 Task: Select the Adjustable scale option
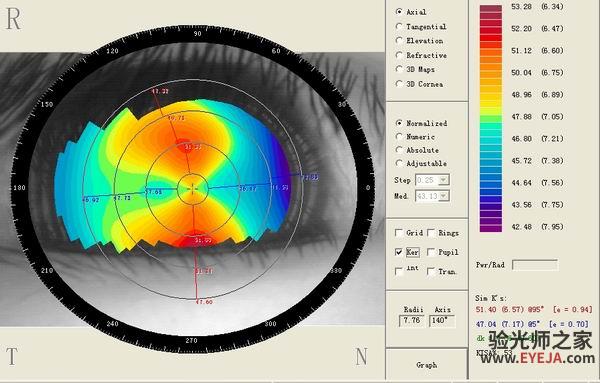399,163
